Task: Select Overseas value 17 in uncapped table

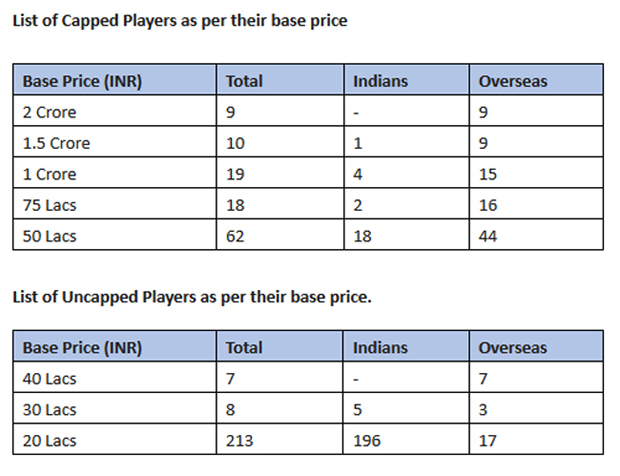Action: point(490,441)
